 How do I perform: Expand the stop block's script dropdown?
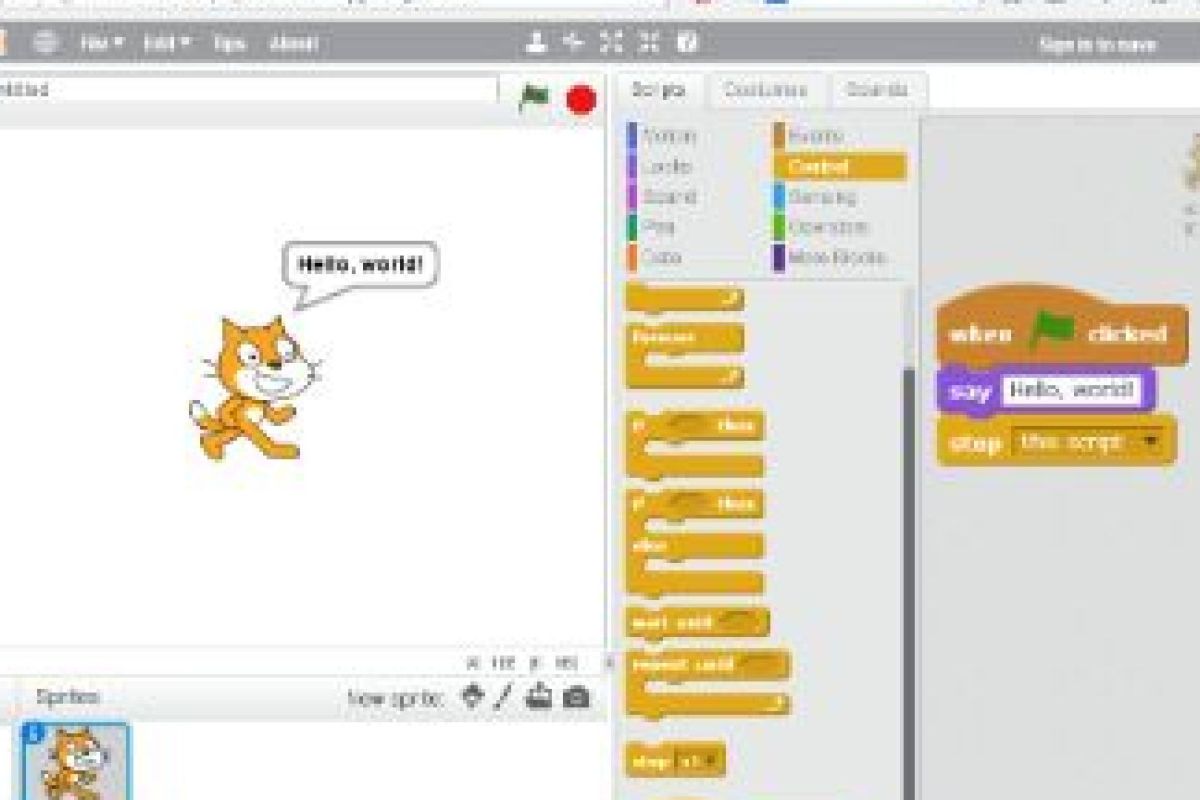point(1154,441)
